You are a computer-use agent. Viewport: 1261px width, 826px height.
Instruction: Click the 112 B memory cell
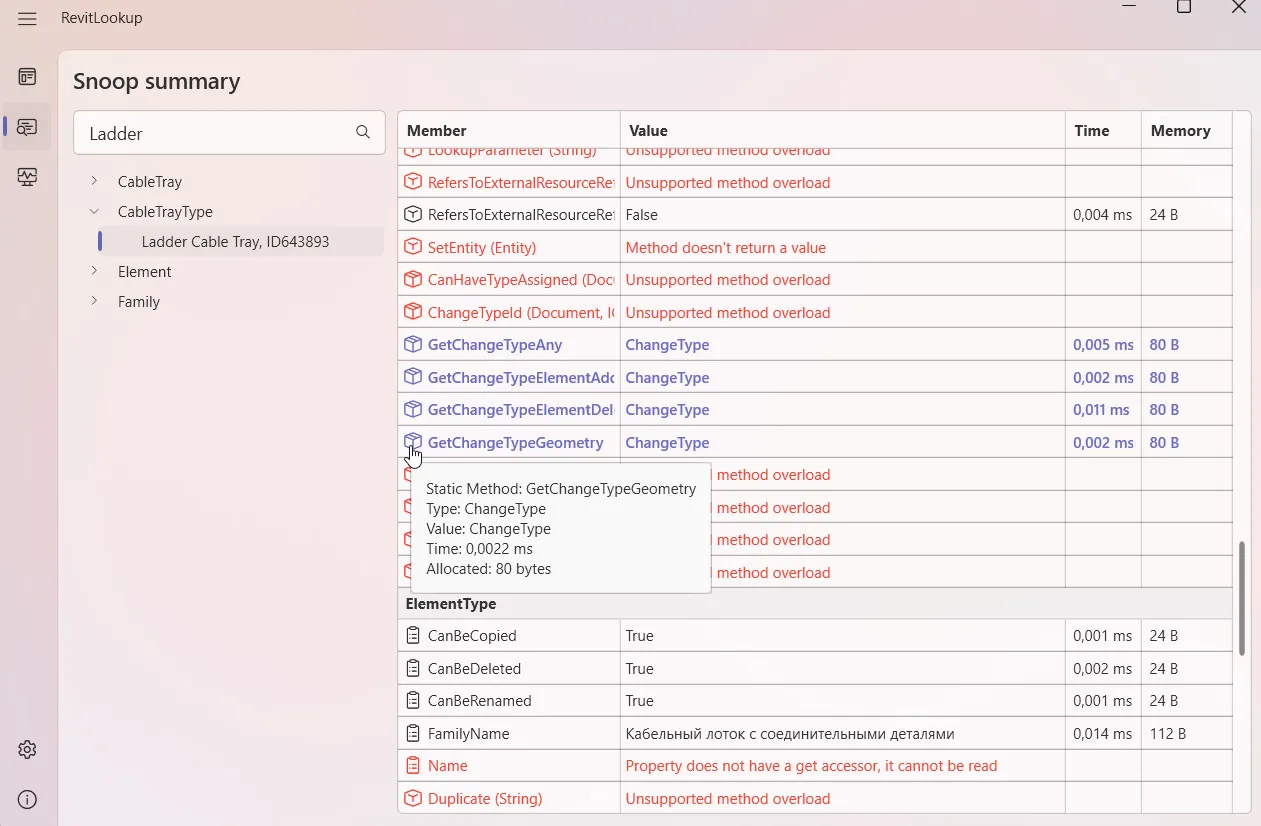coord(1168,734)
